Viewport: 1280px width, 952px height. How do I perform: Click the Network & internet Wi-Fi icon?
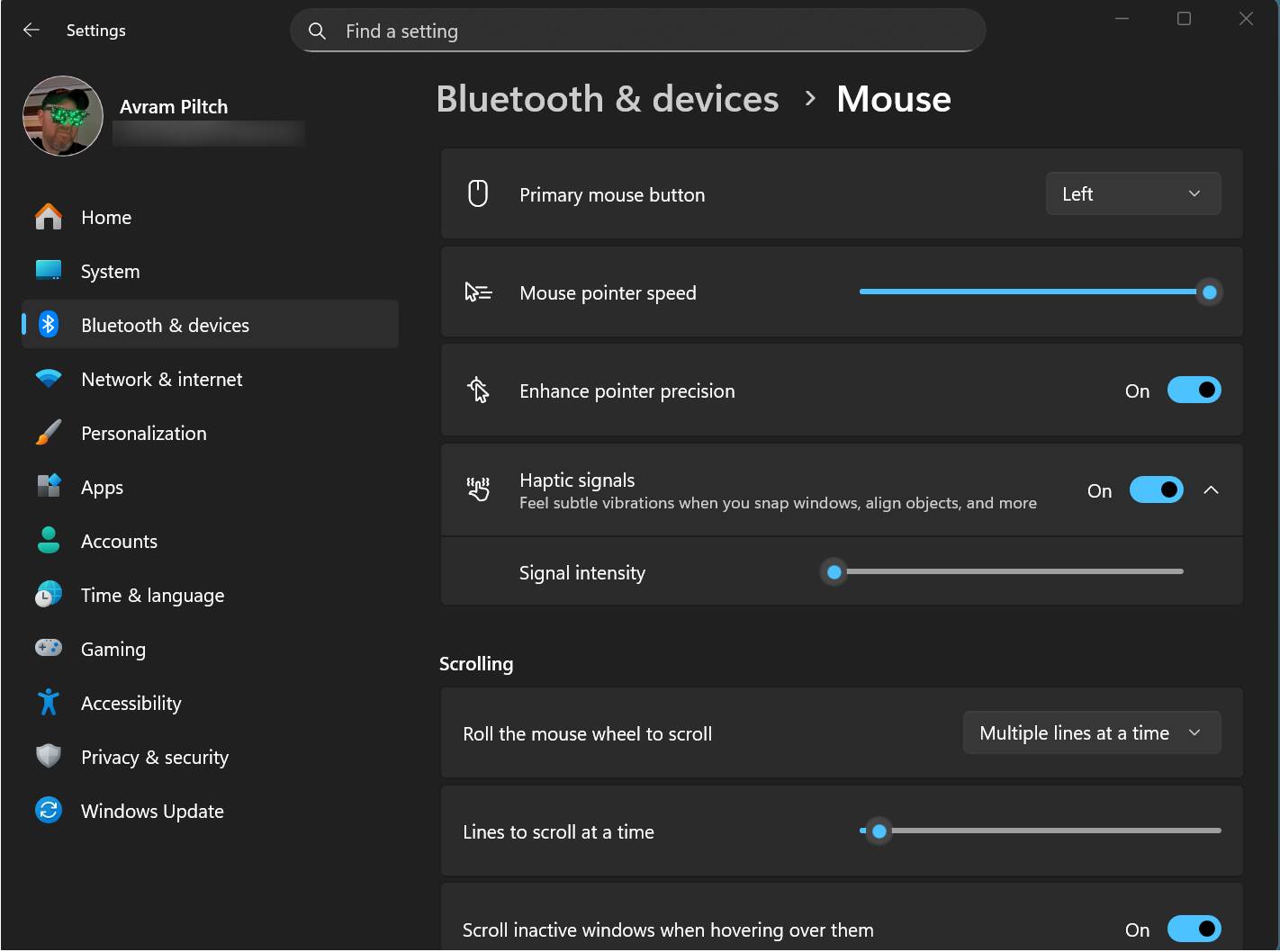click(49, 379)
